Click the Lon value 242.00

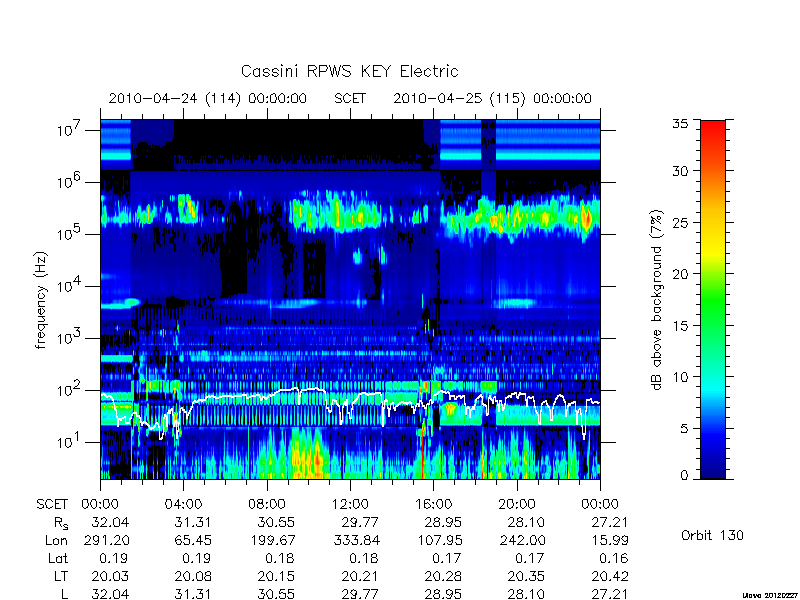pyautogui.click(x=522, y=540)
